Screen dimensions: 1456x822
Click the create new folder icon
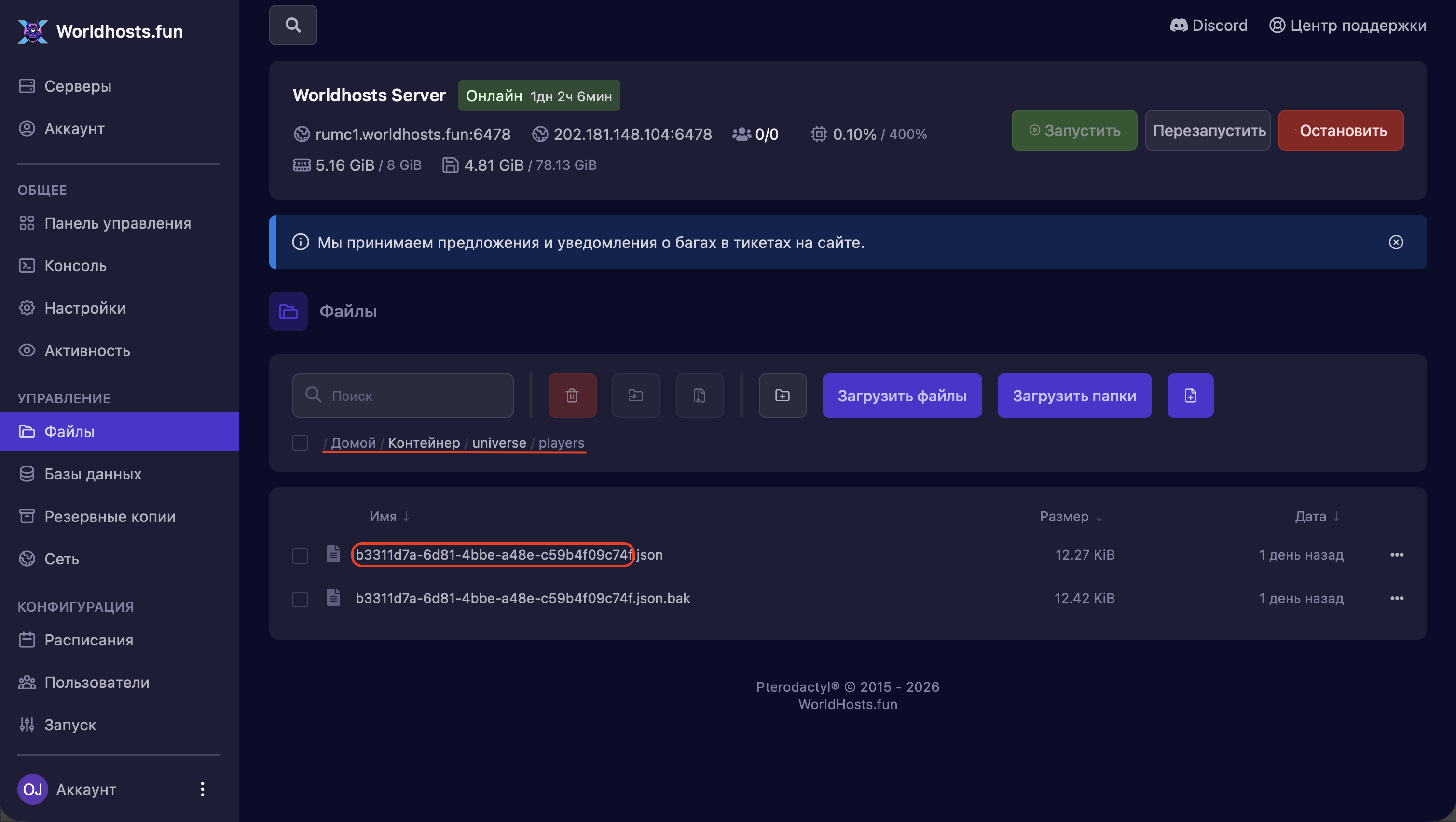click(782, 395)
